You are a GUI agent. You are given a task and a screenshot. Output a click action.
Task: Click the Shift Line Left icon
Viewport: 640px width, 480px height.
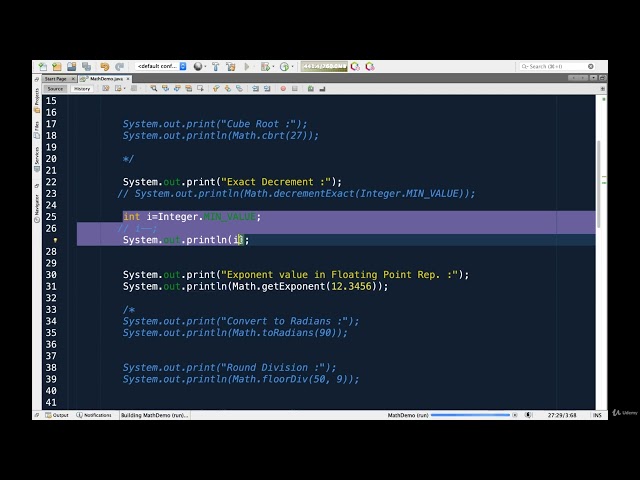click(255, 89)
